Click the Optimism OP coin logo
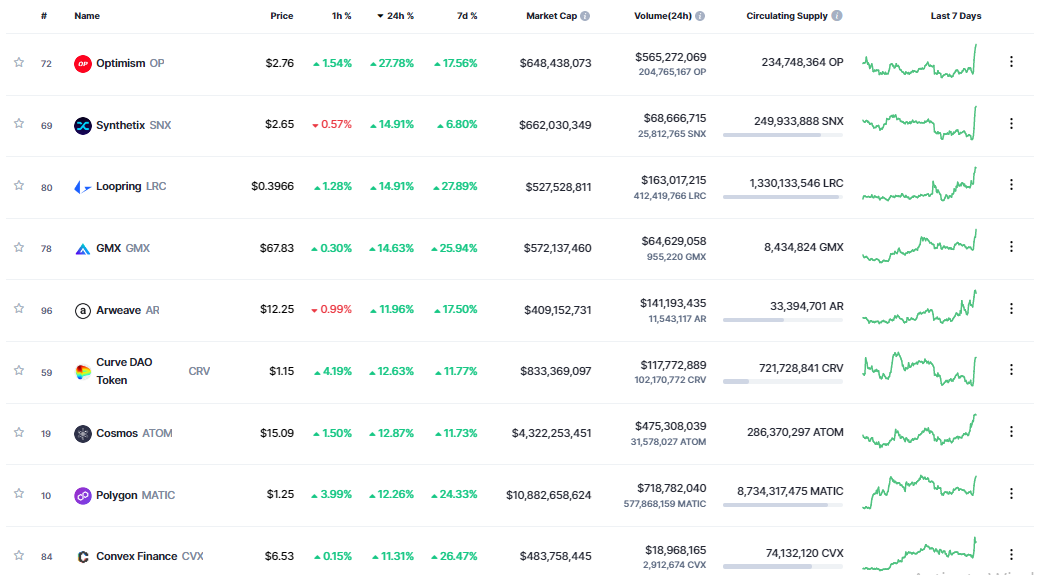This screenshot has width=1053, height=575. coord(83,64)
